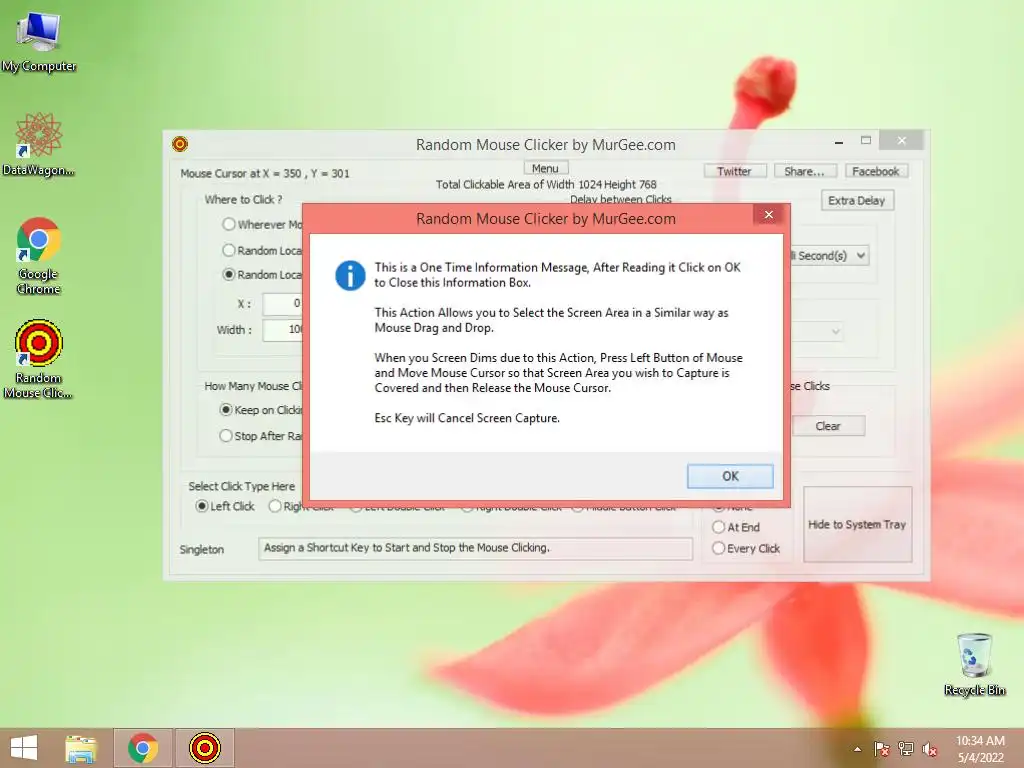
Task: Click the Share... button
Action: [805, 171]
